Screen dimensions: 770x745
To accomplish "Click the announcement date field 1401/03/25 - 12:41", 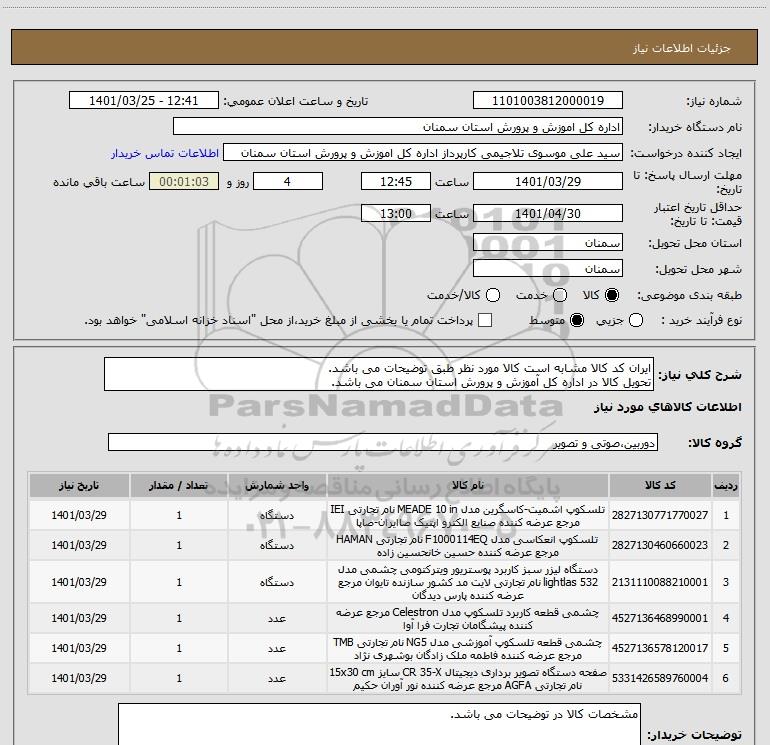I will coord(143,100).
